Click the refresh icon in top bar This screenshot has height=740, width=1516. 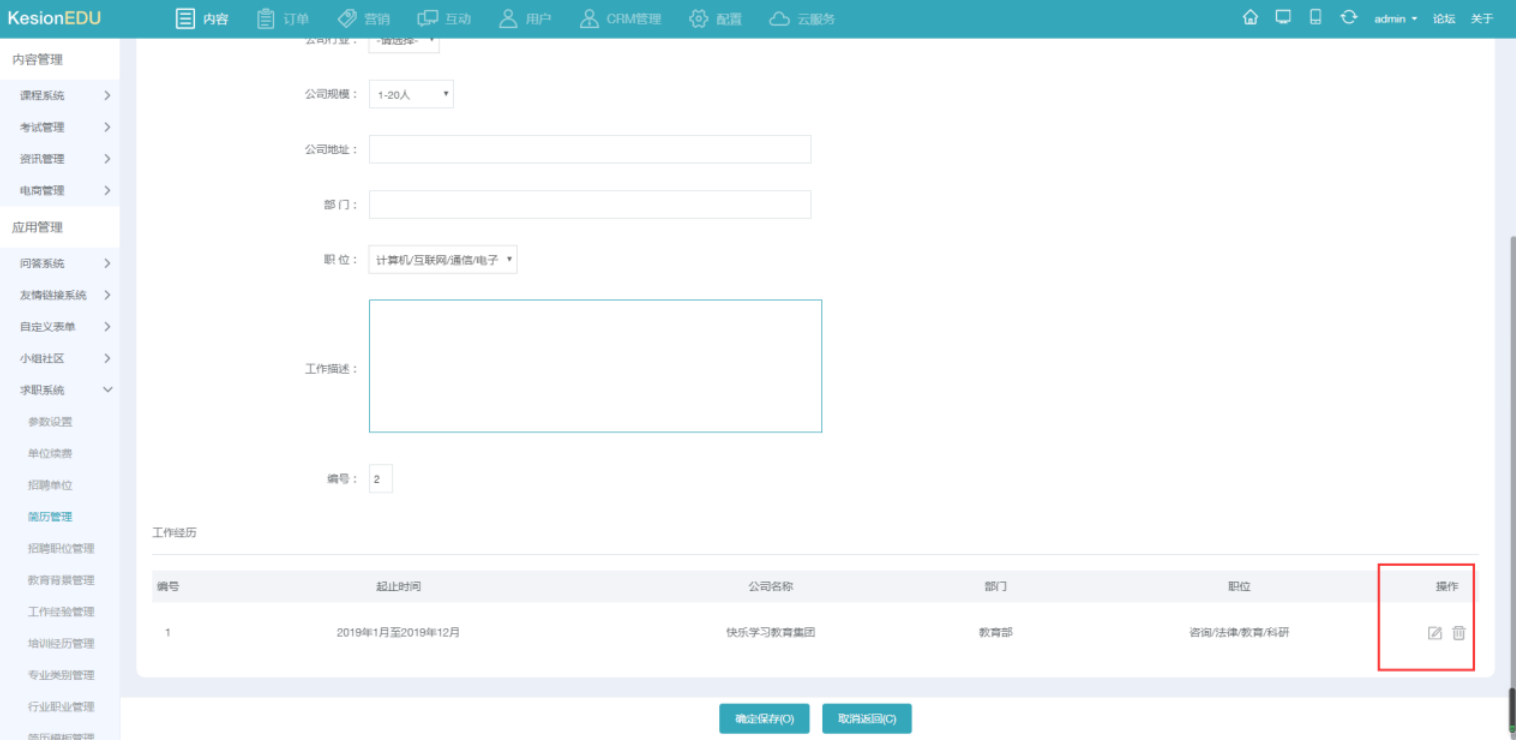1349,18
